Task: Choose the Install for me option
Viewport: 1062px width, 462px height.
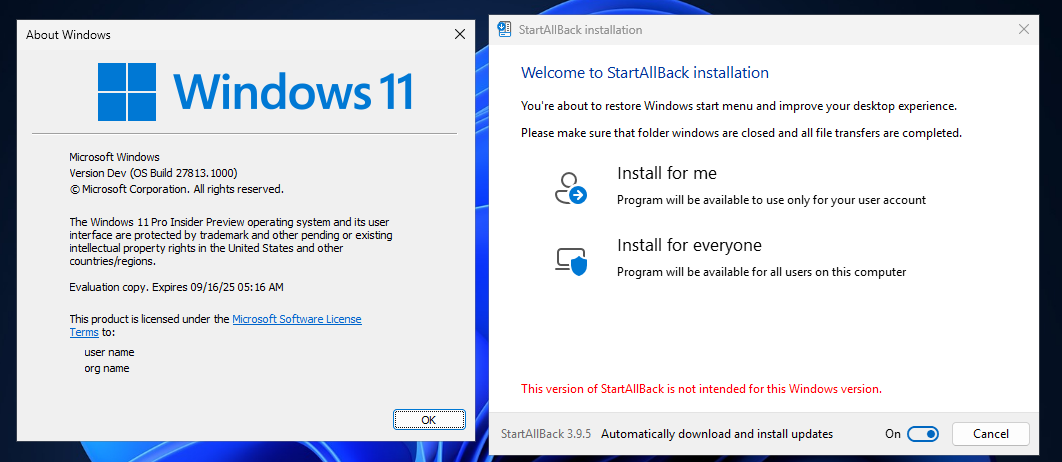Action: pos(740,186)
